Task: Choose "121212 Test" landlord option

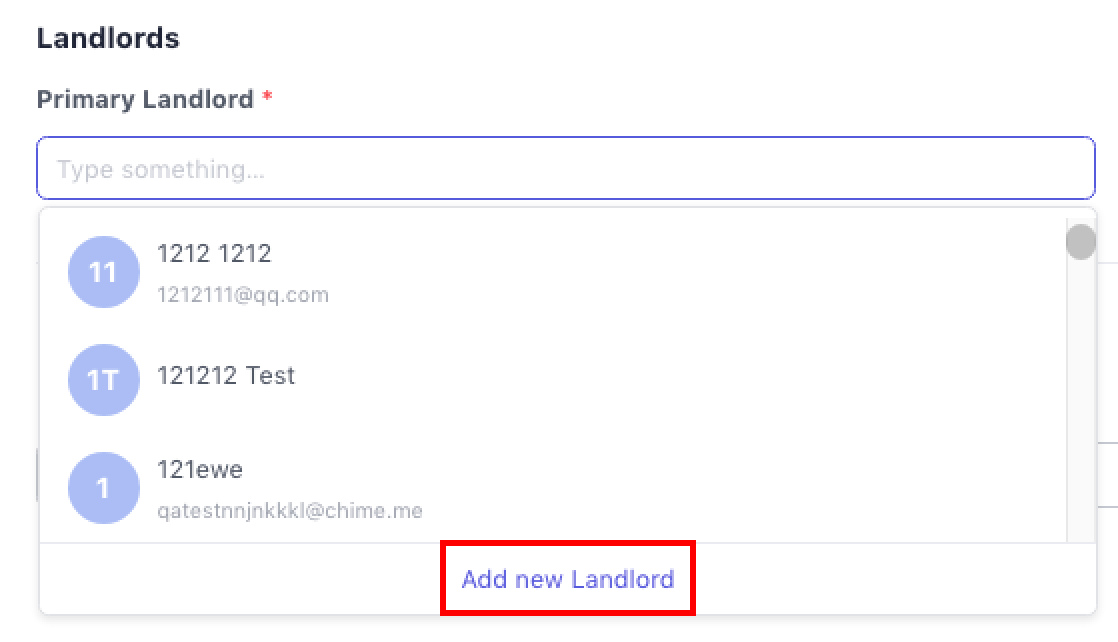Action: click(x=226, y=376)
